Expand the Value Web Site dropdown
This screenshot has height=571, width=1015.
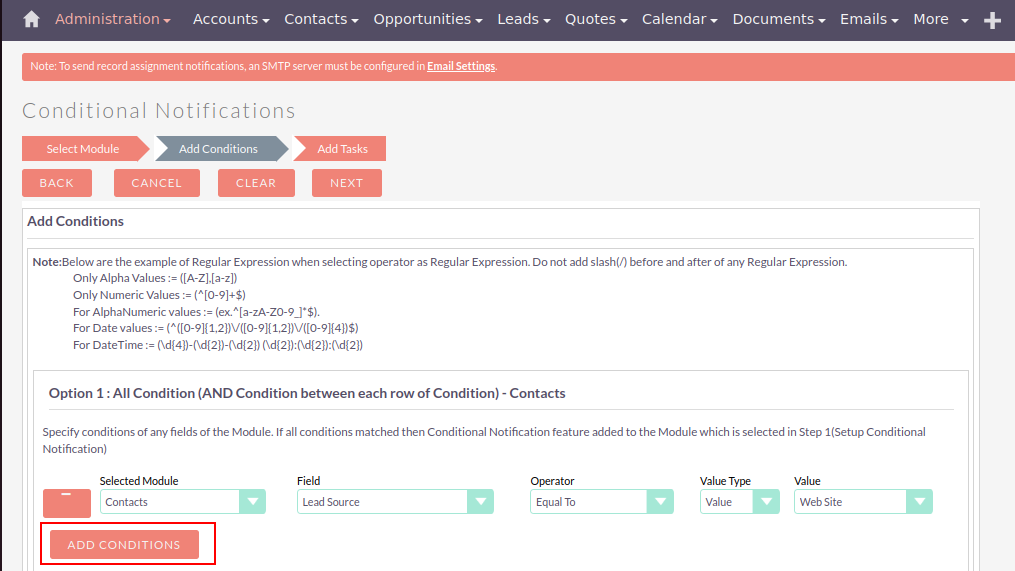click(x=863, y=502)
